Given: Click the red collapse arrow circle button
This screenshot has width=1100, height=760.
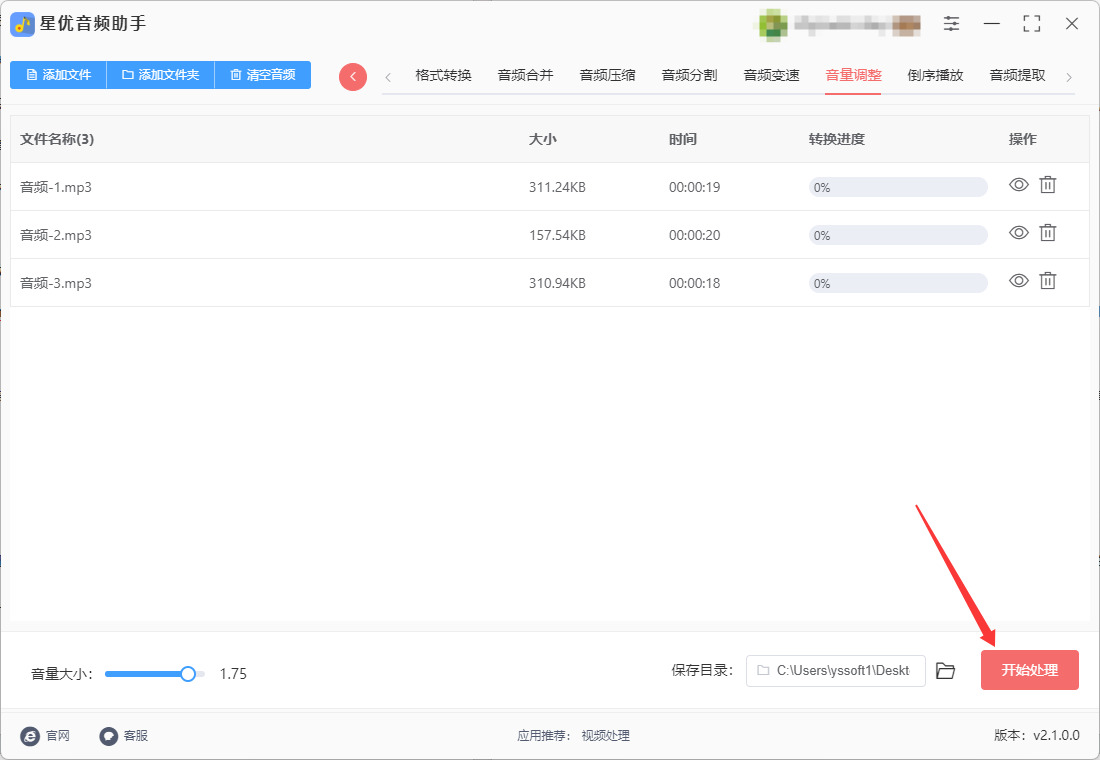Looking at the screenshot, I should 353,76.
